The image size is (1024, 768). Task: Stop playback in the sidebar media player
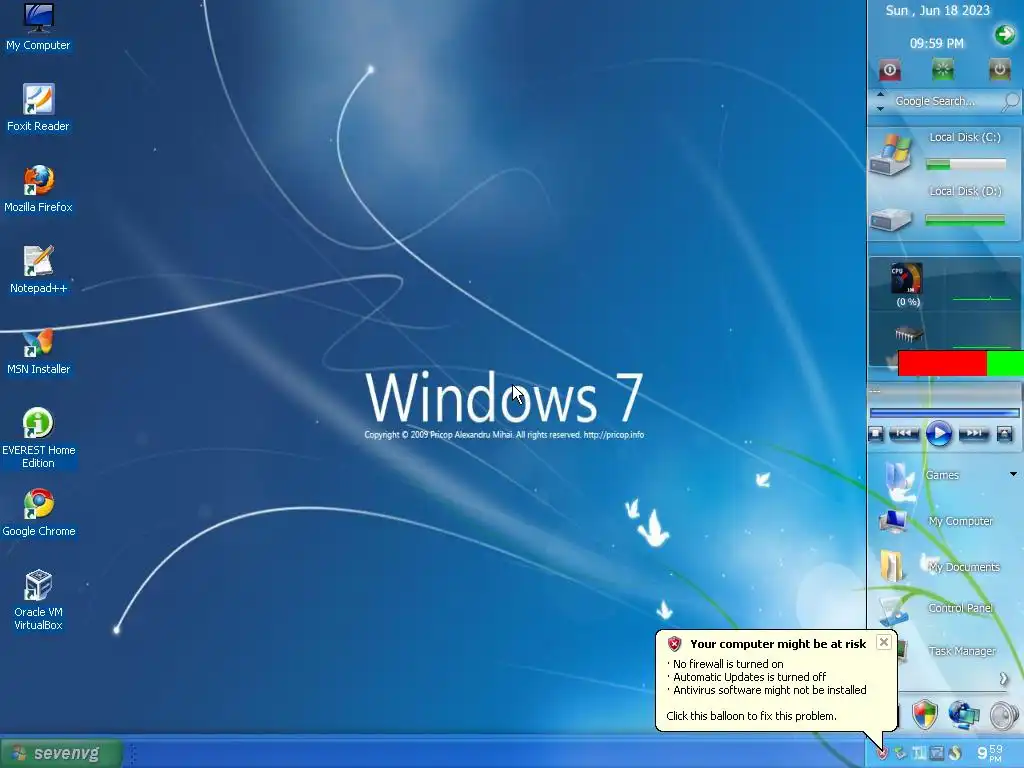(x=876, y=434)
